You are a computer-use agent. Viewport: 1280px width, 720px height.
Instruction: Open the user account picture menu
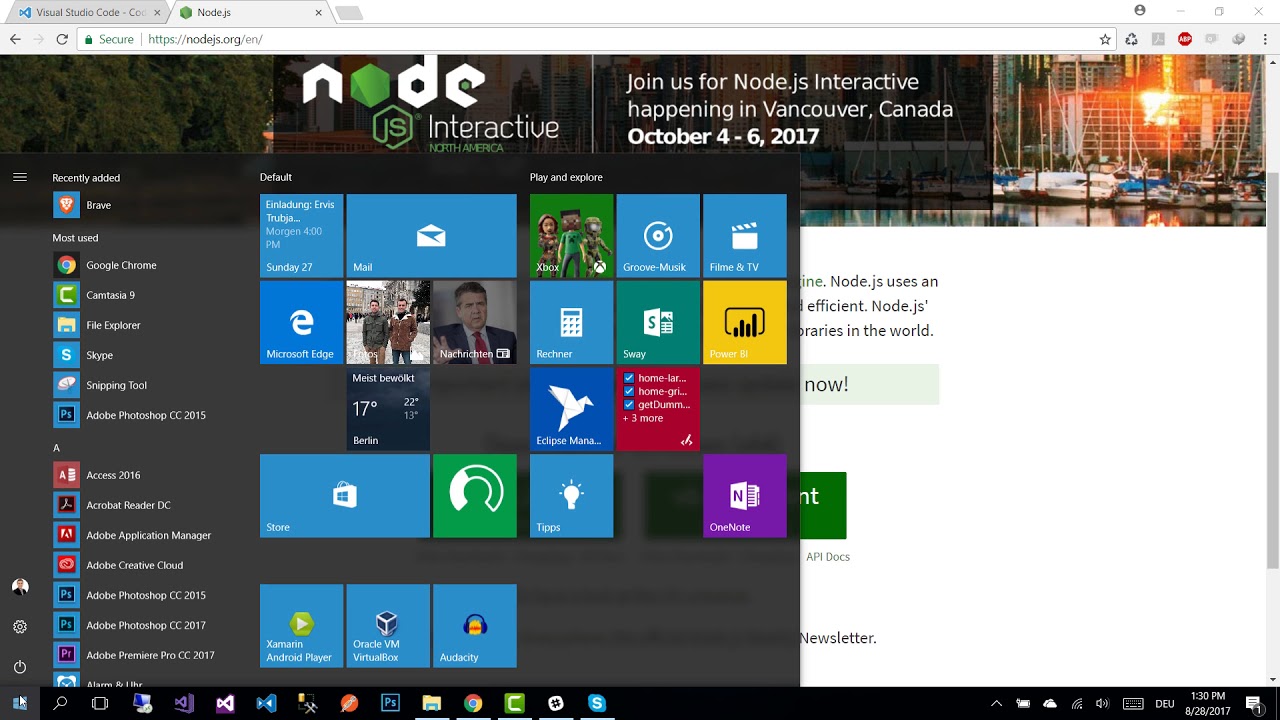(20, 587)
